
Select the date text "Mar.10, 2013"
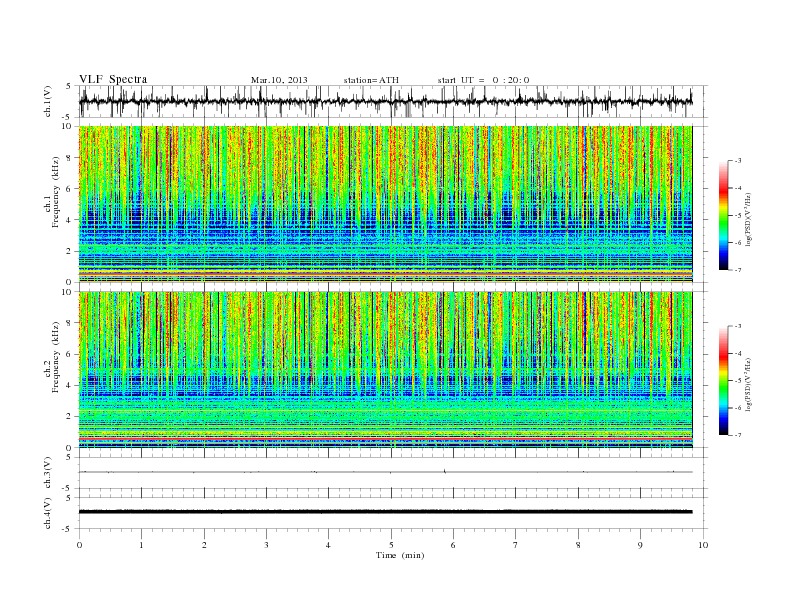[279, 80]
